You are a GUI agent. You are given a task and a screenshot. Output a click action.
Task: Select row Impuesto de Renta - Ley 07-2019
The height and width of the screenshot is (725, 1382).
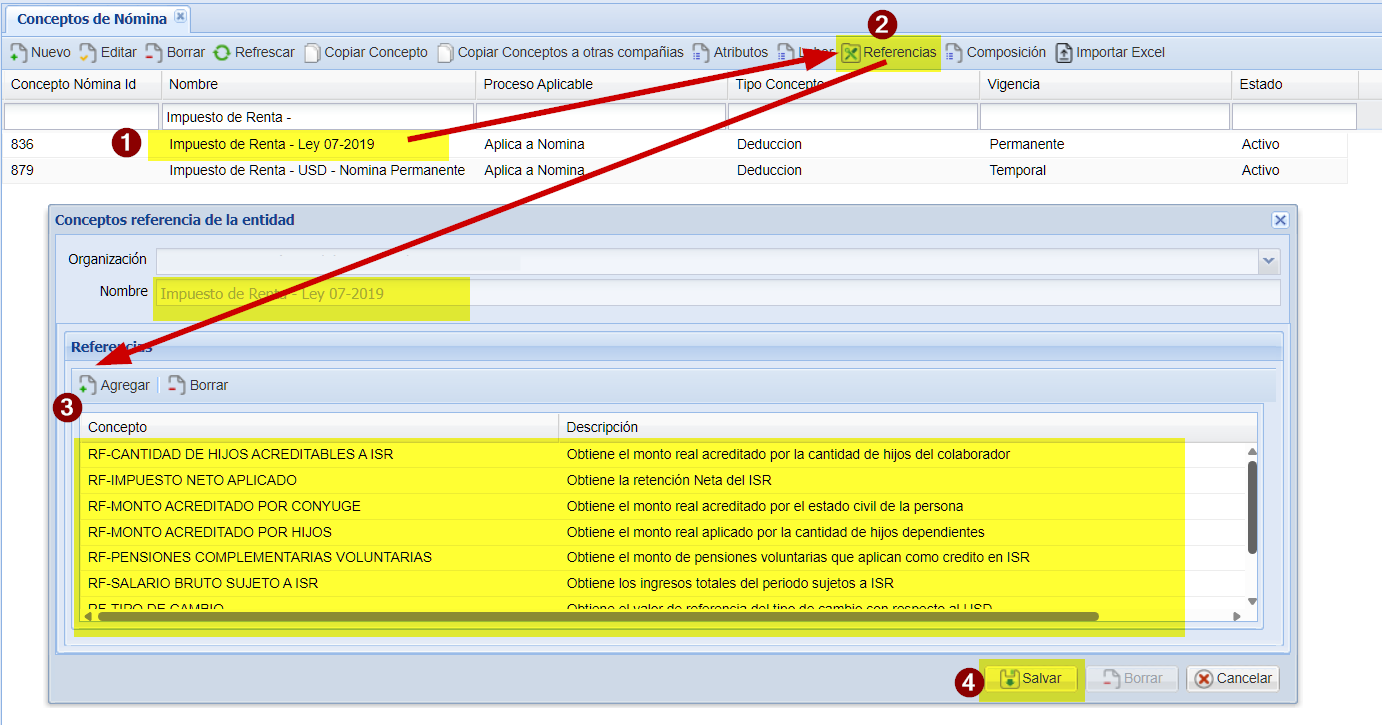pyautogui.click(x=271, y=144)
